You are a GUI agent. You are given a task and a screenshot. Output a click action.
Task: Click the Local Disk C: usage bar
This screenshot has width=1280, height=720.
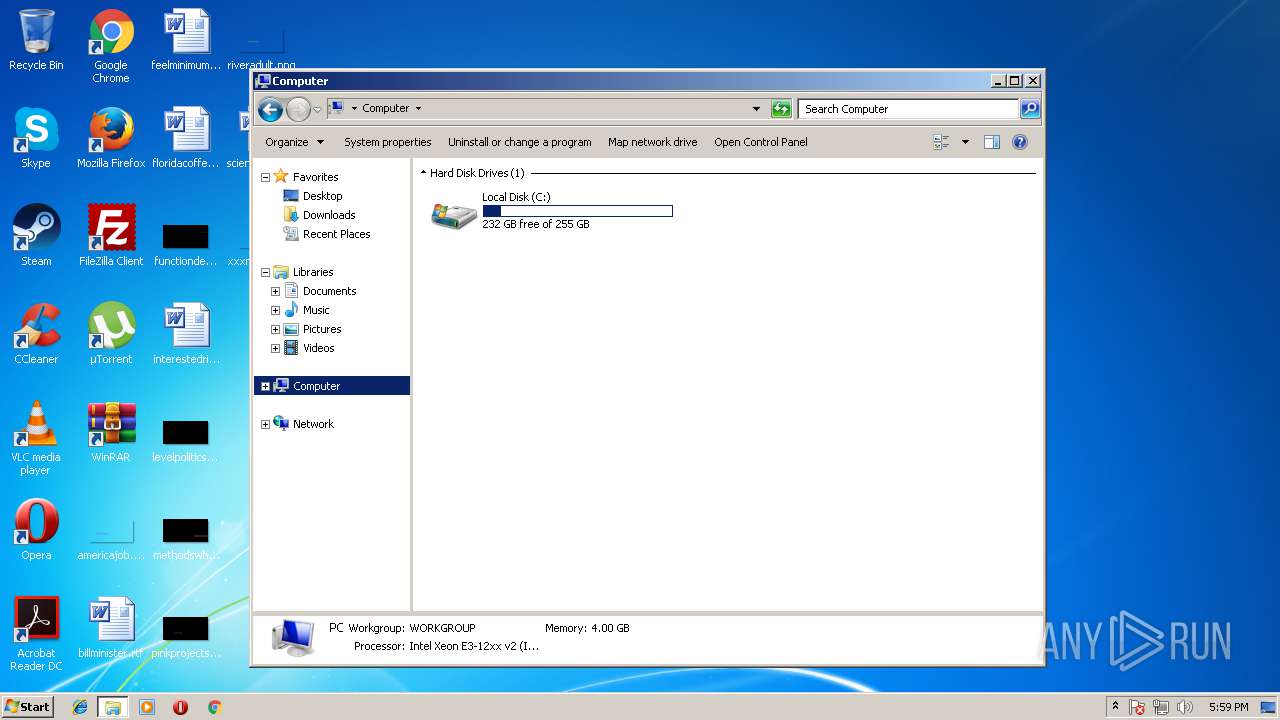[x=577, y=211]
